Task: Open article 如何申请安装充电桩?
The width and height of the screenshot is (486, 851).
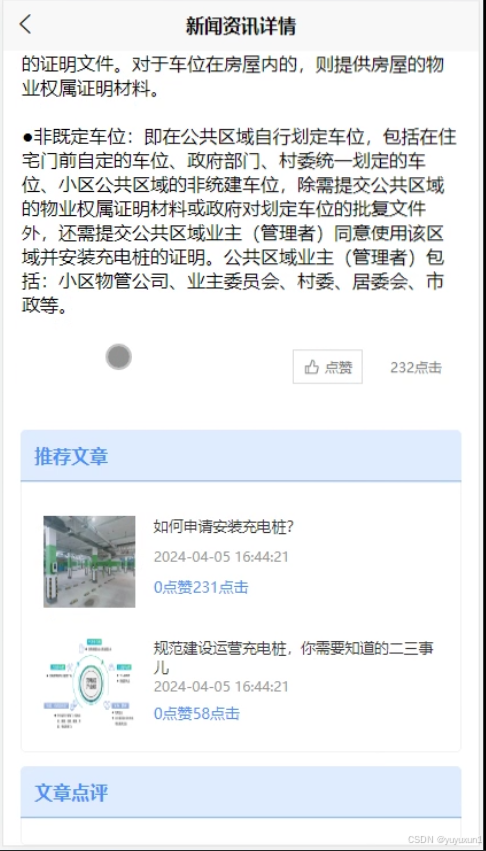Action: 224,526
